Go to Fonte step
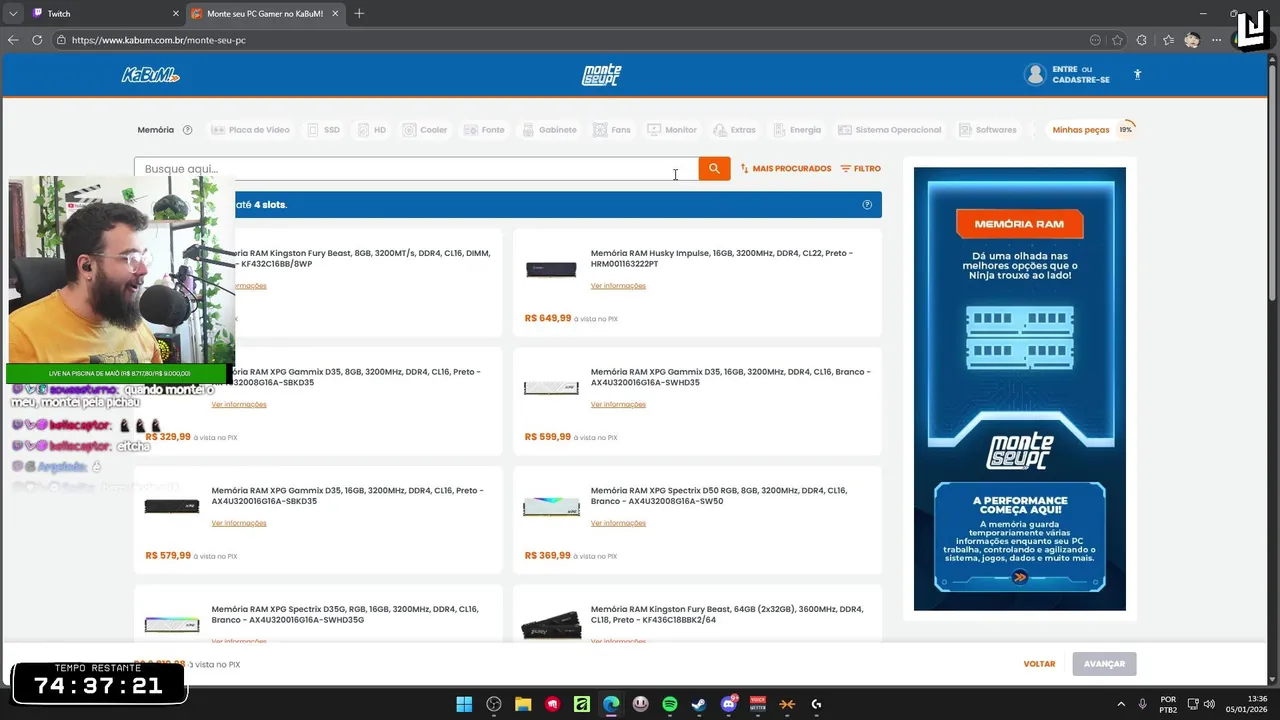This screenshot has height=720, width=1280. click(x=484, y=130)
